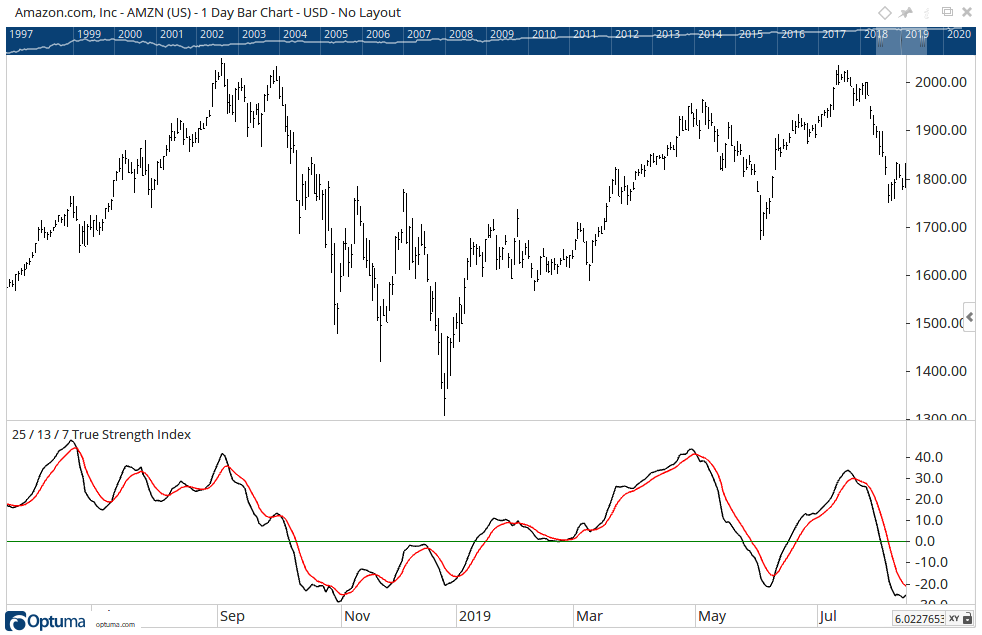Jump to 2015 on the overview timeline
This screenshot has height=635, width=982.
coord(751,34)
